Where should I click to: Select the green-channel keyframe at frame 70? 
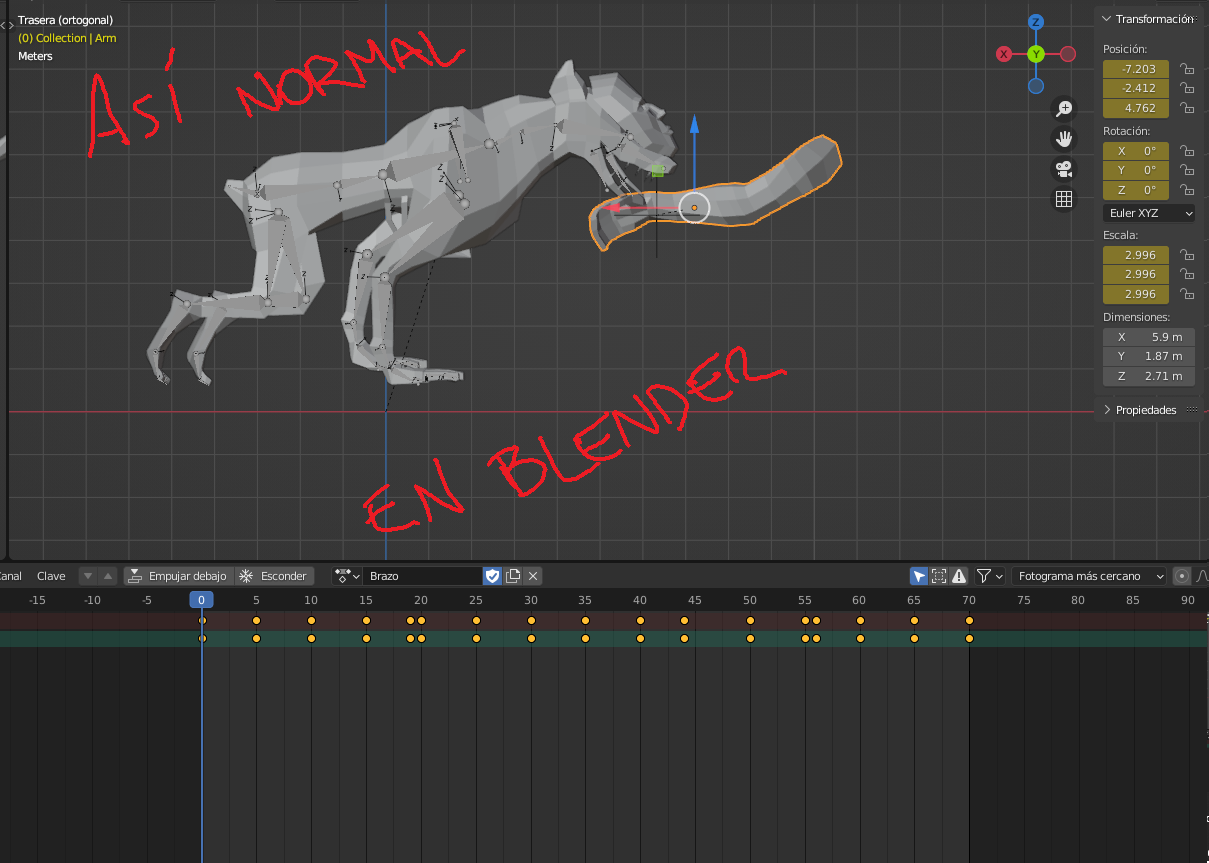[x=969, y=638]
